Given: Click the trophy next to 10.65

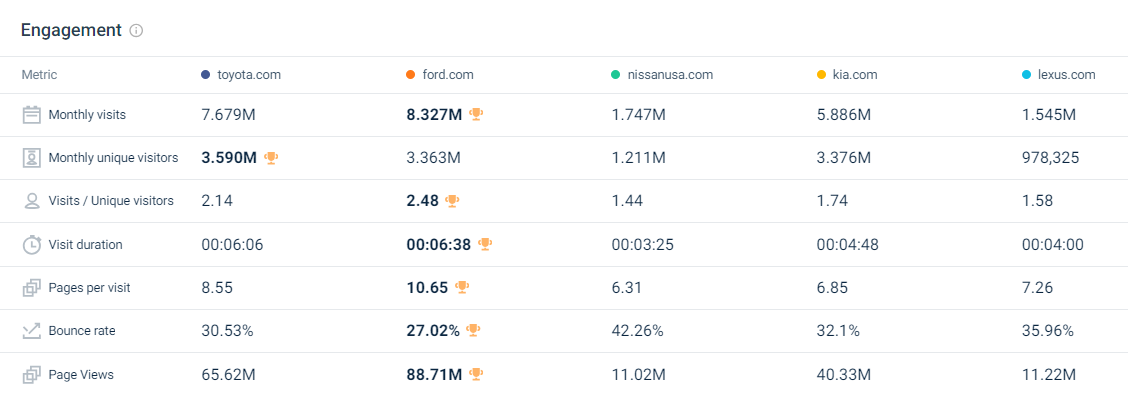Looking at the screenshot, I should click(x=462, y=288).
